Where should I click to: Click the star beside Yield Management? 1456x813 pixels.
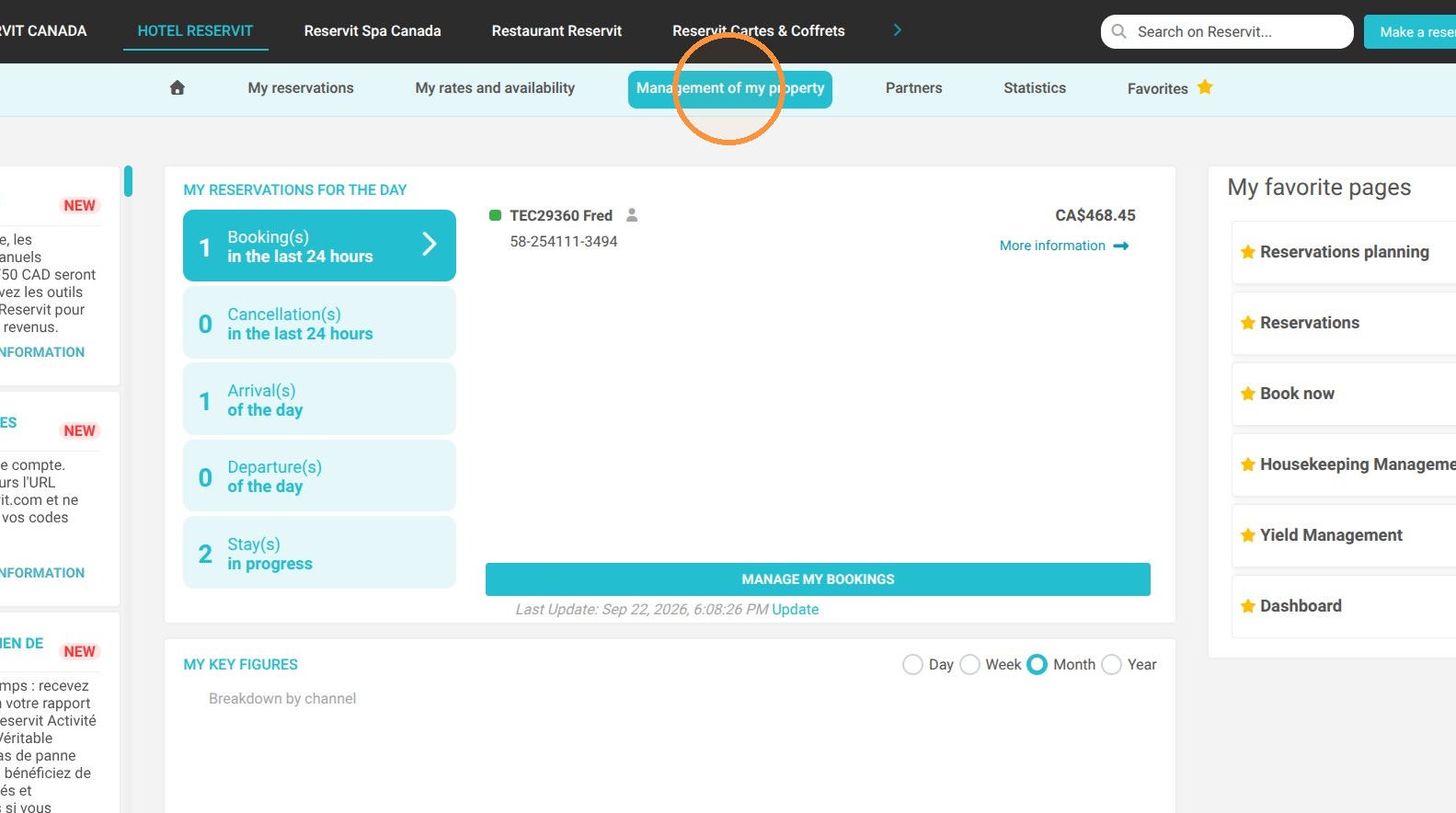click(x=1248, y=535)
